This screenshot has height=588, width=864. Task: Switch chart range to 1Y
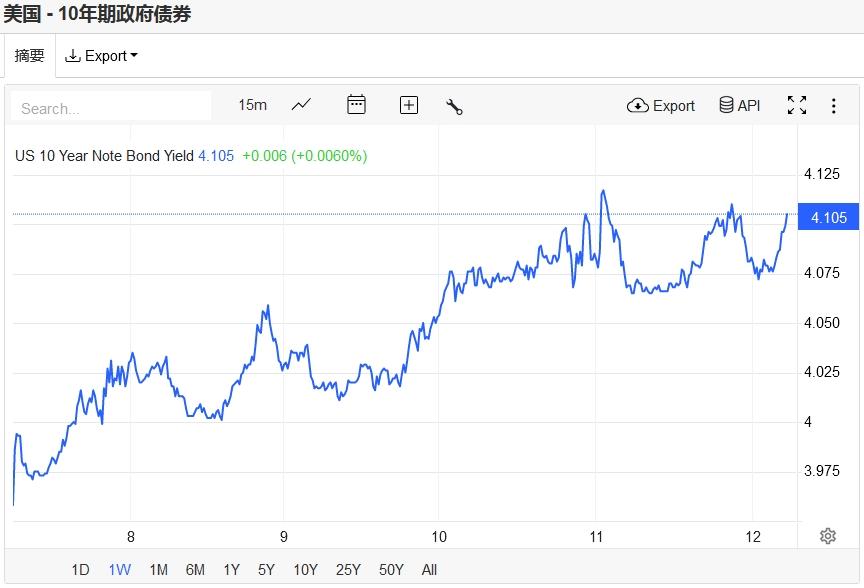[x=231, y=570]
